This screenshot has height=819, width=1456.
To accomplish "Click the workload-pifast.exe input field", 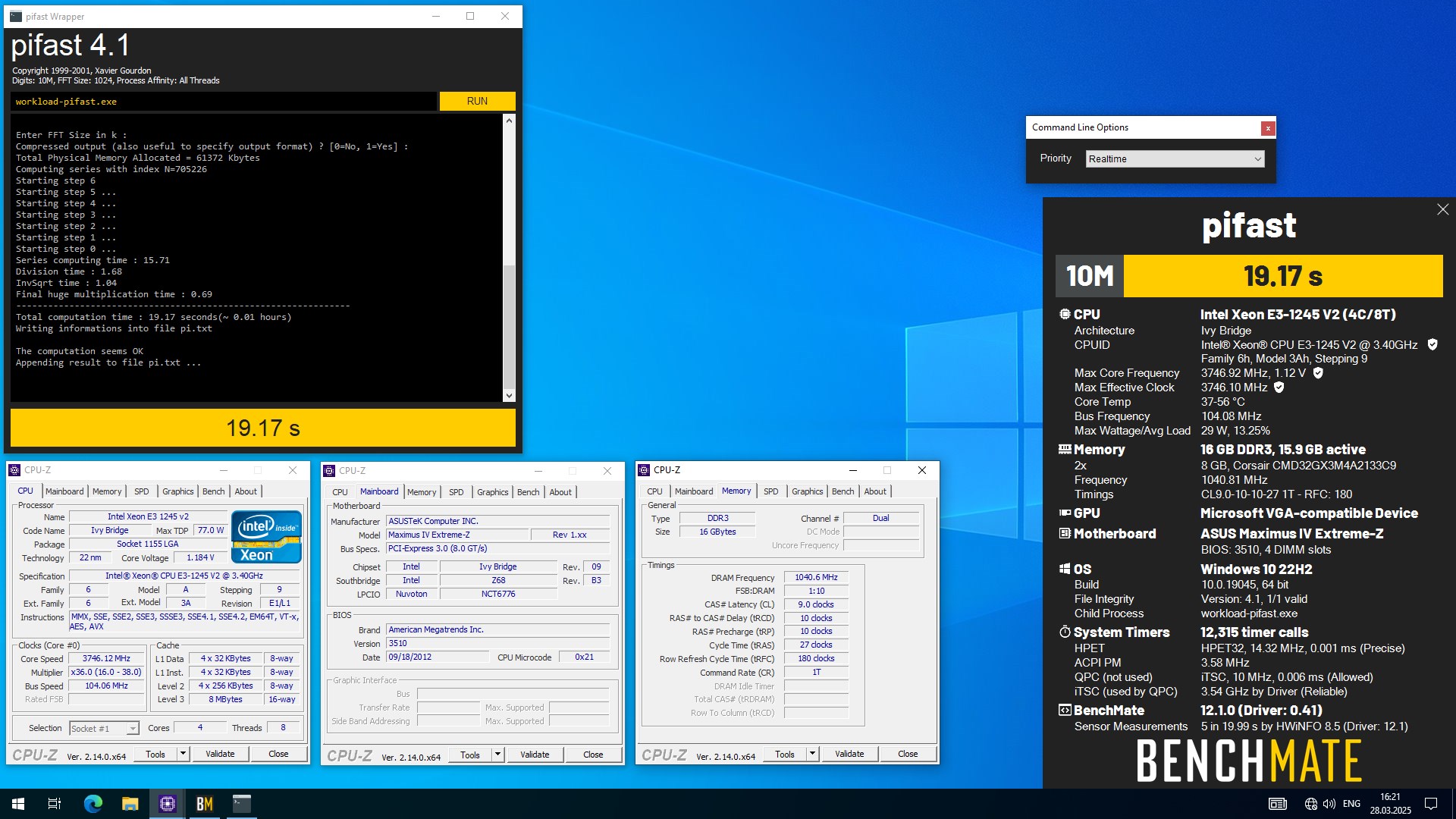I will point(224,101).
